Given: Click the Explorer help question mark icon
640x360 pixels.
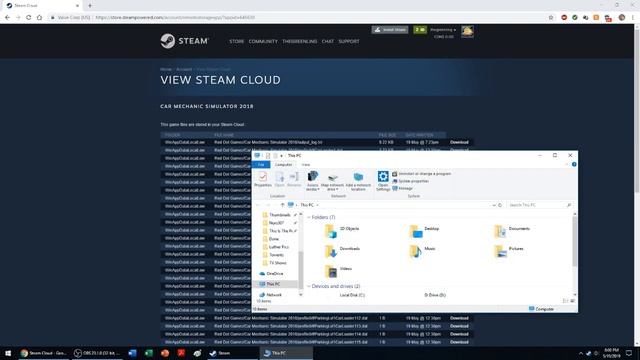Looking at the screenshot, I should click(x=574, y=164).
